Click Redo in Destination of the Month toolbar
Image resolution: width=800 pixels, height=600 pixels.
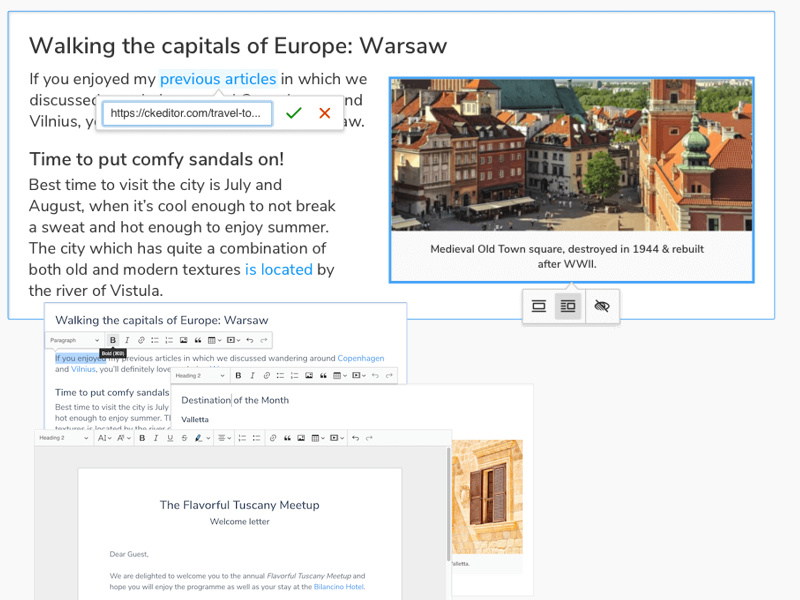pyautogui.click(x=389, y=376)
